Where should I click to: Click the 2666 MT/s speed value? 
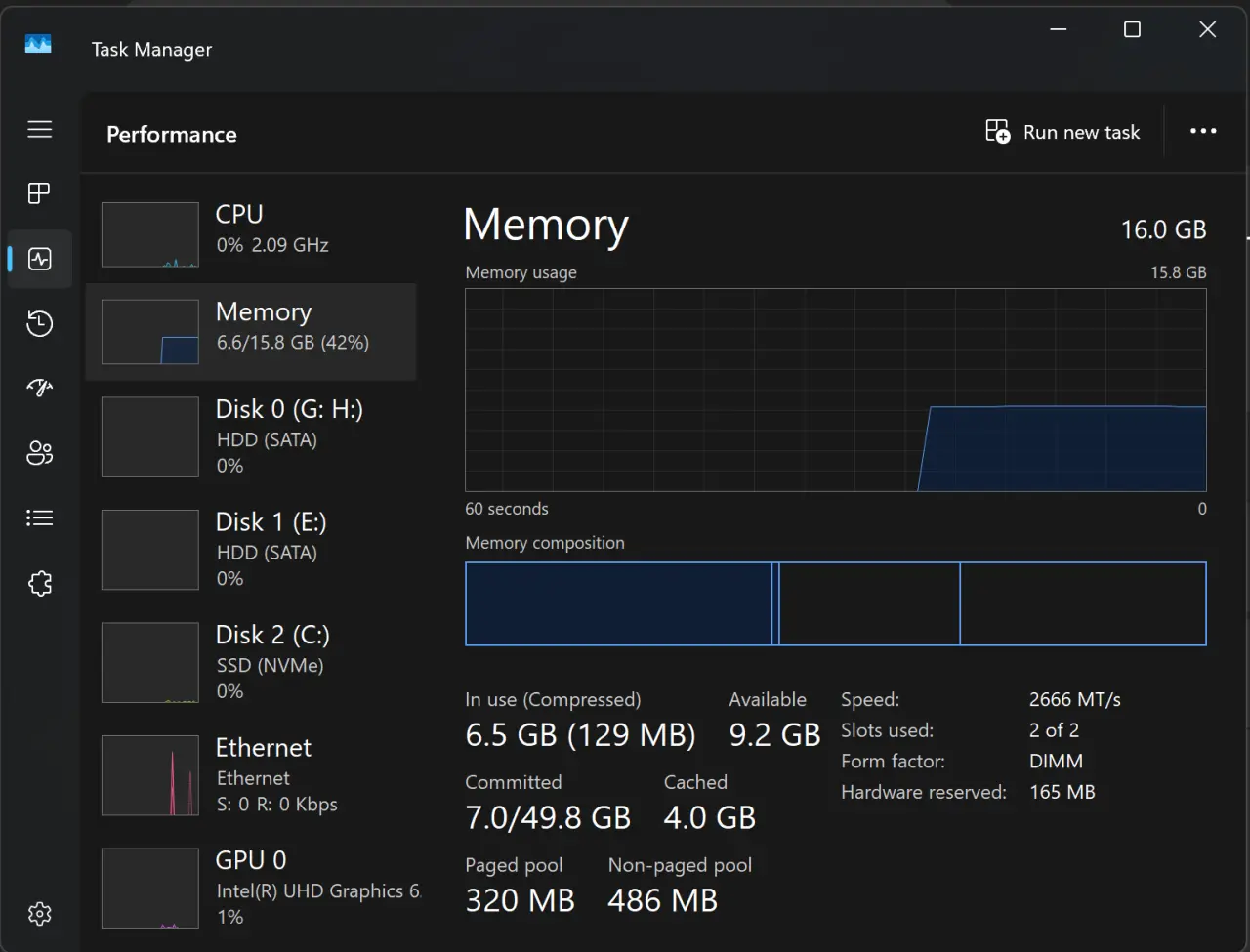tap(1074, 700)
